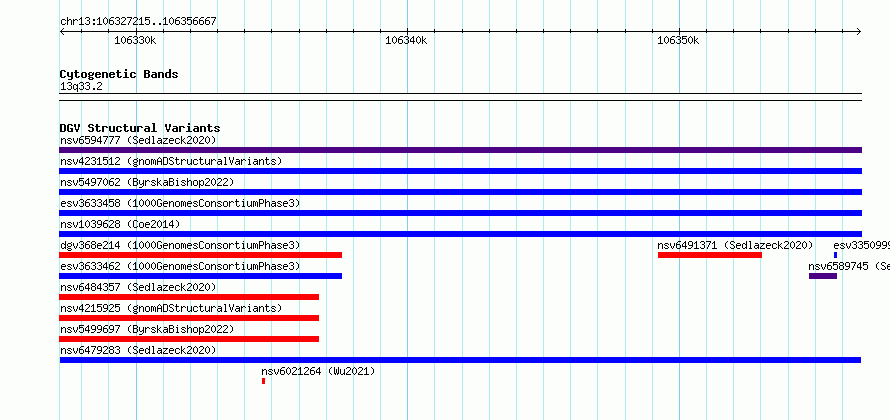The image size is (890, 420).
Task: Click the blue nsv4231512 variant bar
Action: click(x=460, y=171)
